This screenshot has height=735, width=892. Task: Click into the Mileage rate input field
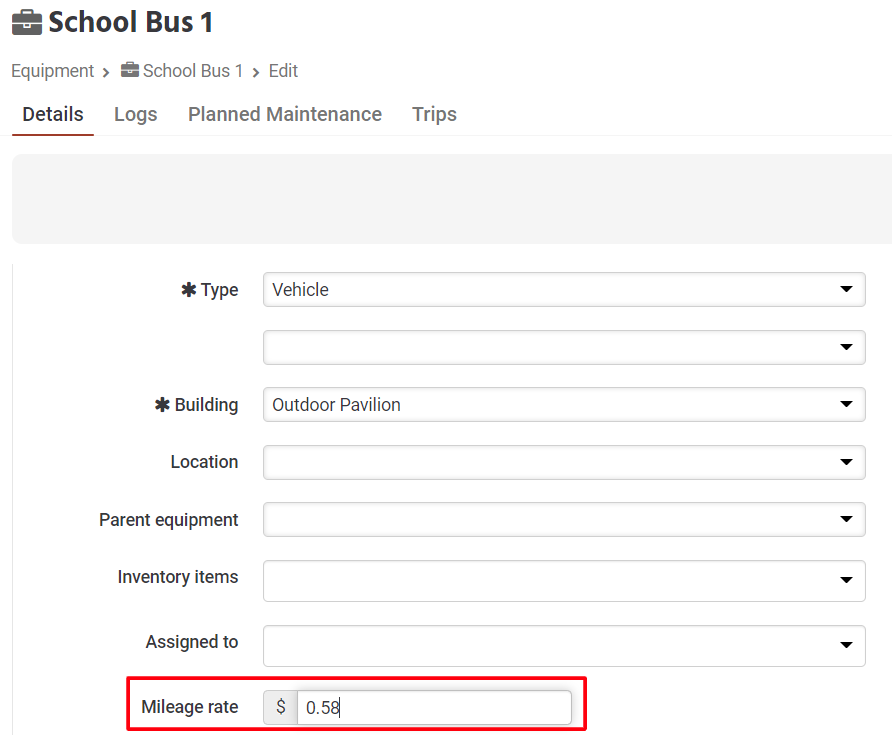pyautogui.click(x=435, y=707)
